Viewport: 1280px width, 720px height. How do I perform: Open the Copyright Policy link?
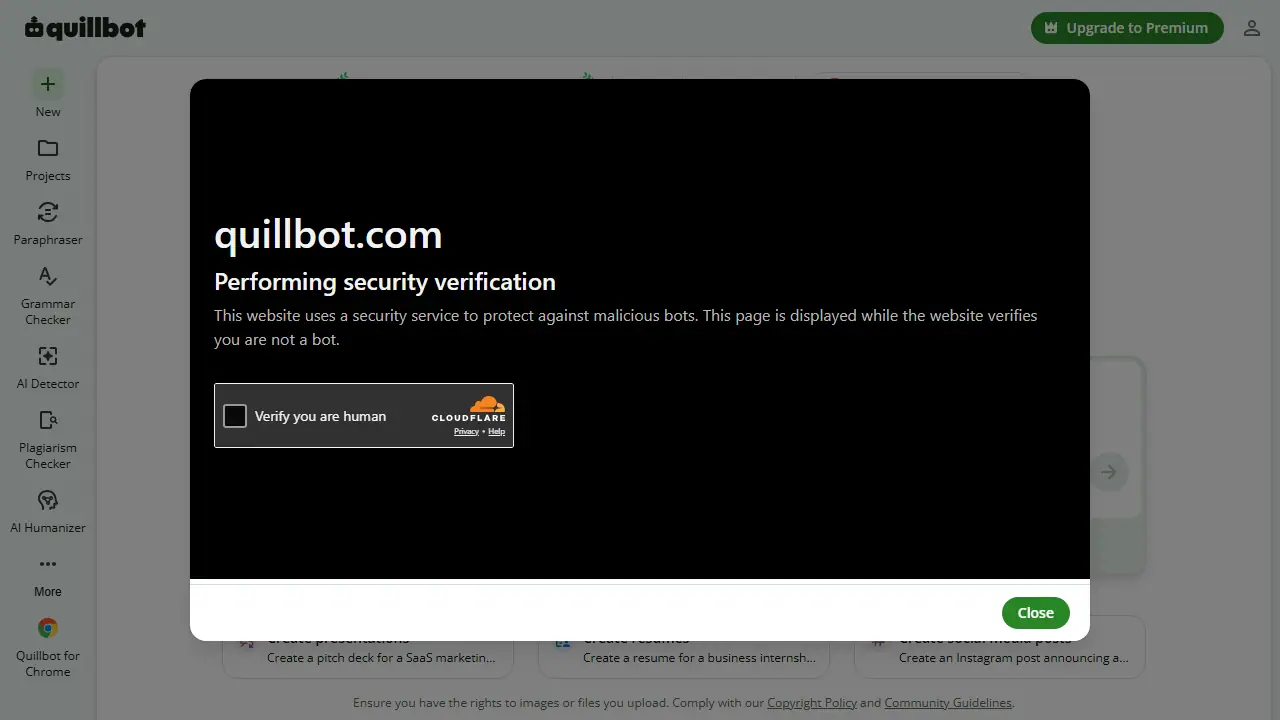pyautogui.click(x=812, y=703)
